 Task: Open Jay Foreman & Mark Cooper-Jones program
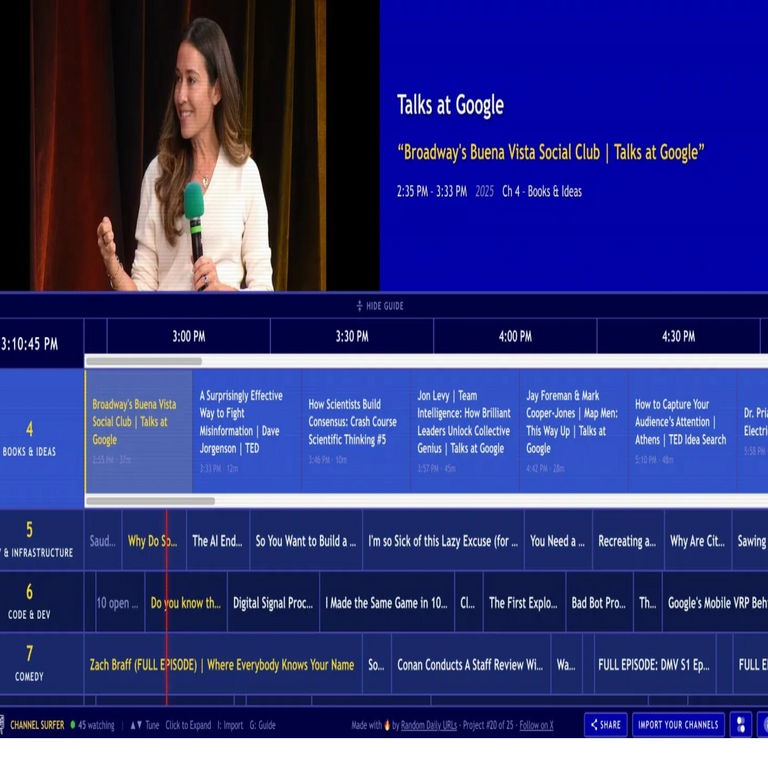click(x=574, y=431)
